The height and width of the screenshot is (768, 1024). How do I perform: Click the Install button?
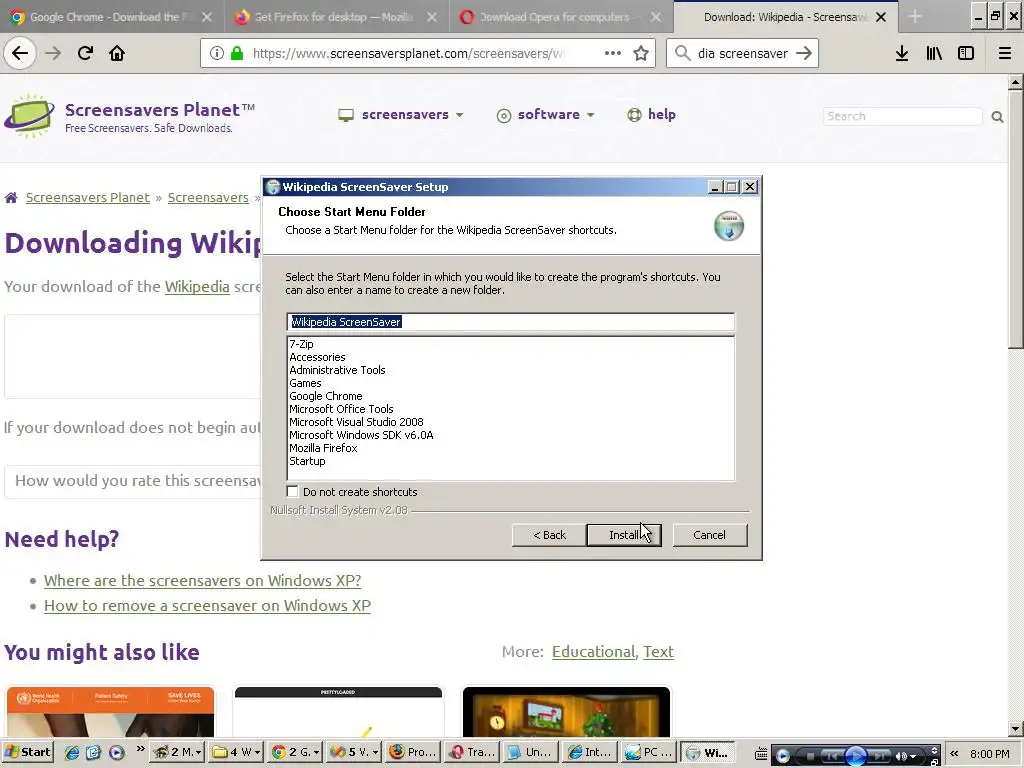[x=624, y=535]
